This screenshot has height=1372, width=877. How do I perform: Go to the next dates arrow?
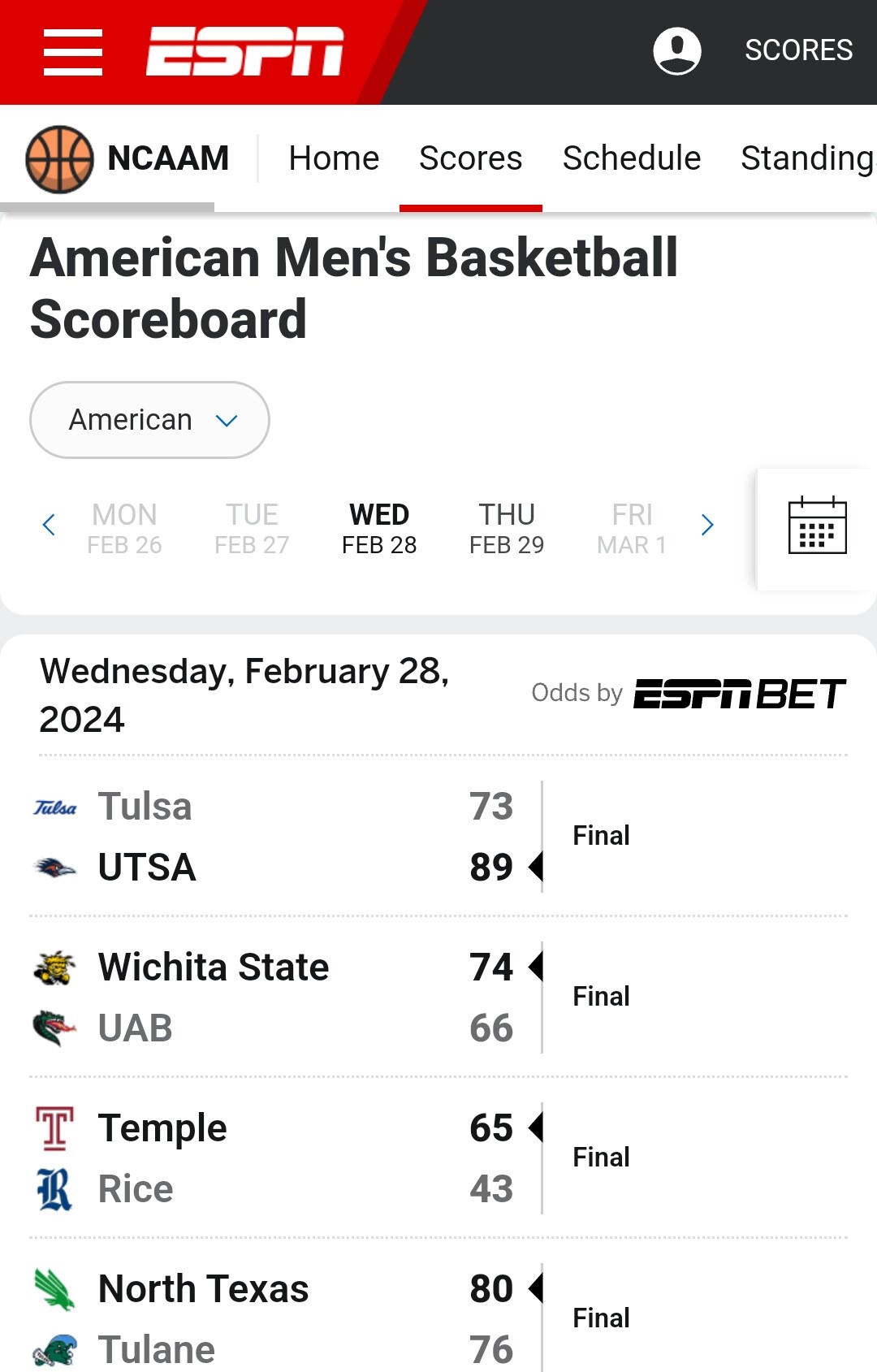pyautogui.click(x=707, y=525)
